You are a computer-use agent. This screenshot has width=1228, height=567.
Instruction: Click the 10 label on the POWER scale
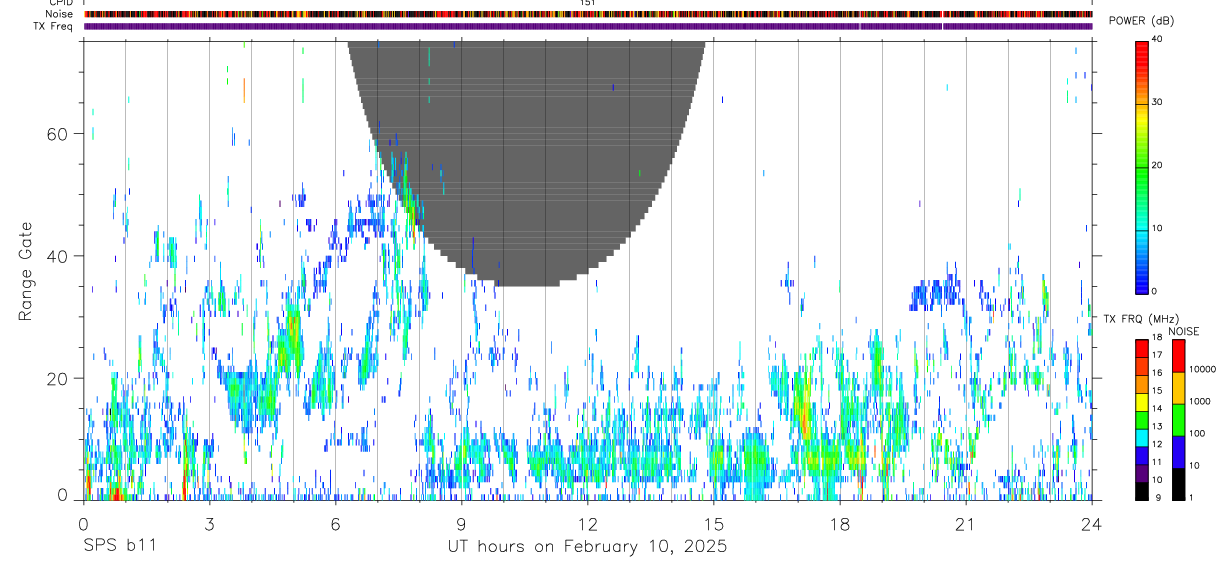1159,228
